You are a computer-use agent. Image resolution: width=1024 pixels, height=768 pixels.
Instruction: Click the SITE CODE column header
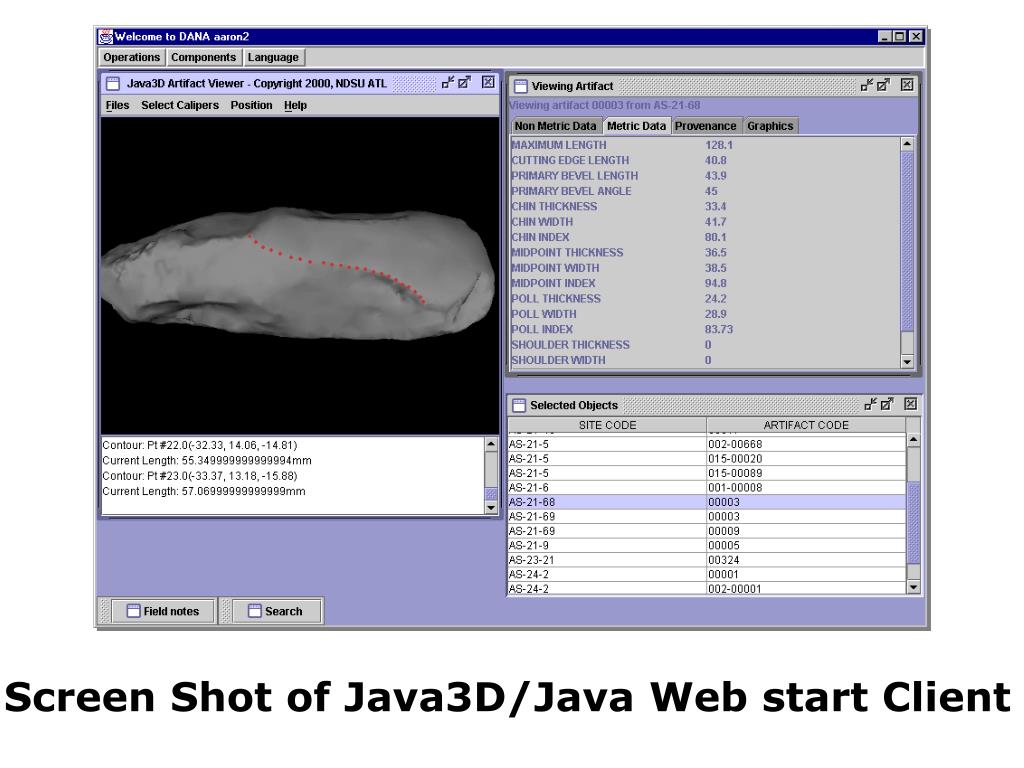[x=607, y=425]
